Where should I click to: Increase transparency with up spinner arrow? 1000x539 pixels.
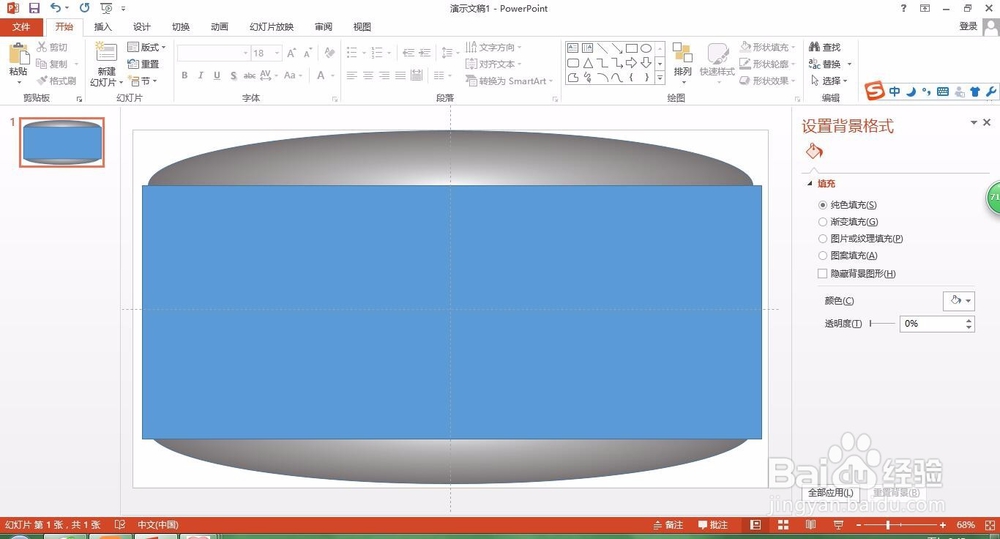[x=969, y=320]
